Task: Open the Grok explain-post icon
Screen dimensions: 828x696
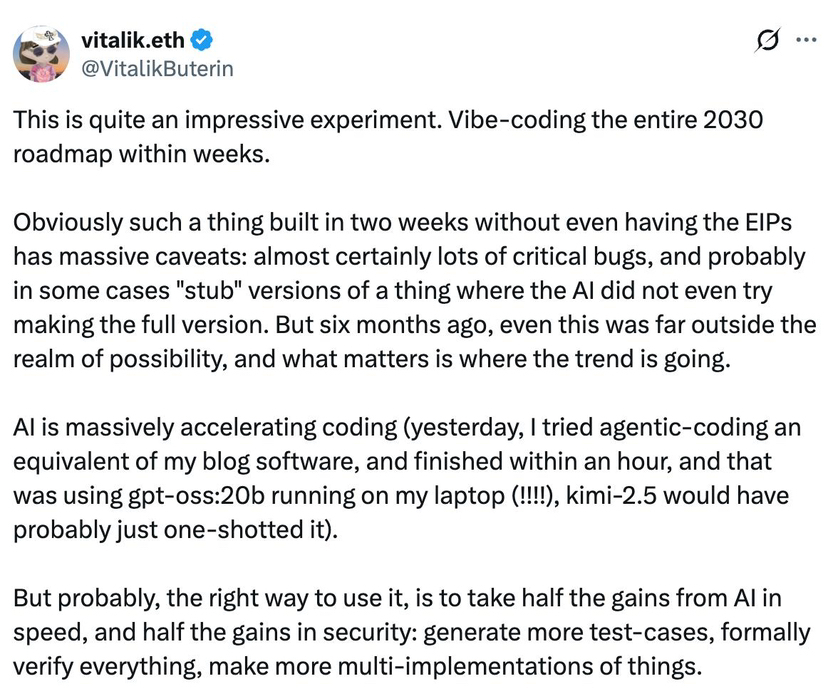Action: click(767, 41)
